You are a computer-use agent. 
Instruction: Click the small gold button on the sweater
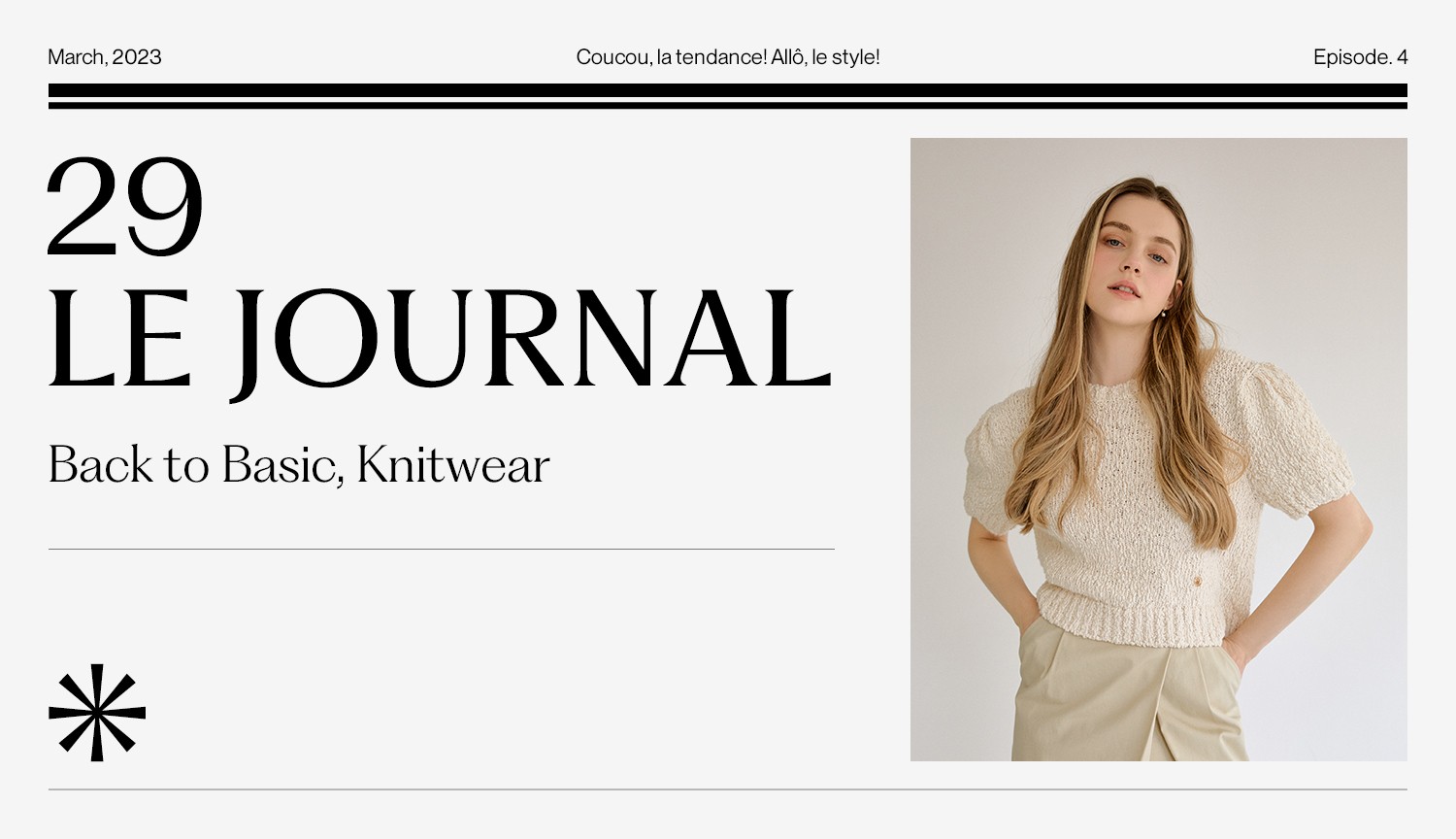[x=1198, y=581]
